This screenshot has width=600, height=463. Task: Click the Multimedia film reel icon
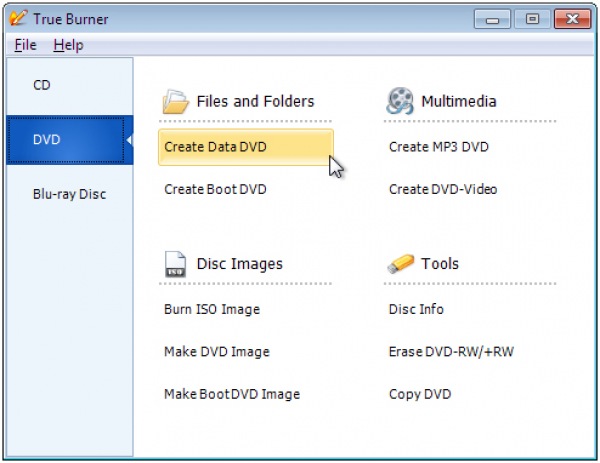(400, 101)
